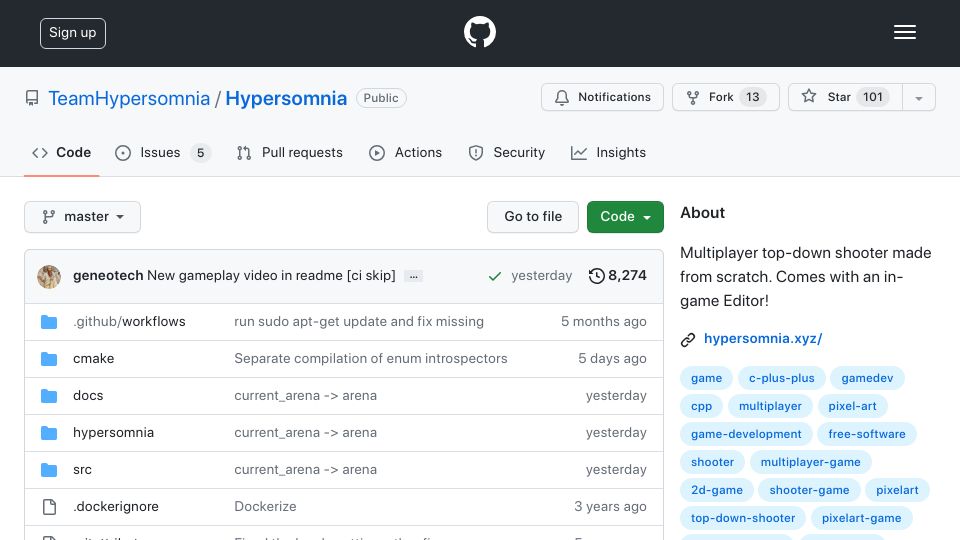Viewport: 960px width, 540px height.
Task: Switch to the Pull requests tab
Action: tap(290, 152)
